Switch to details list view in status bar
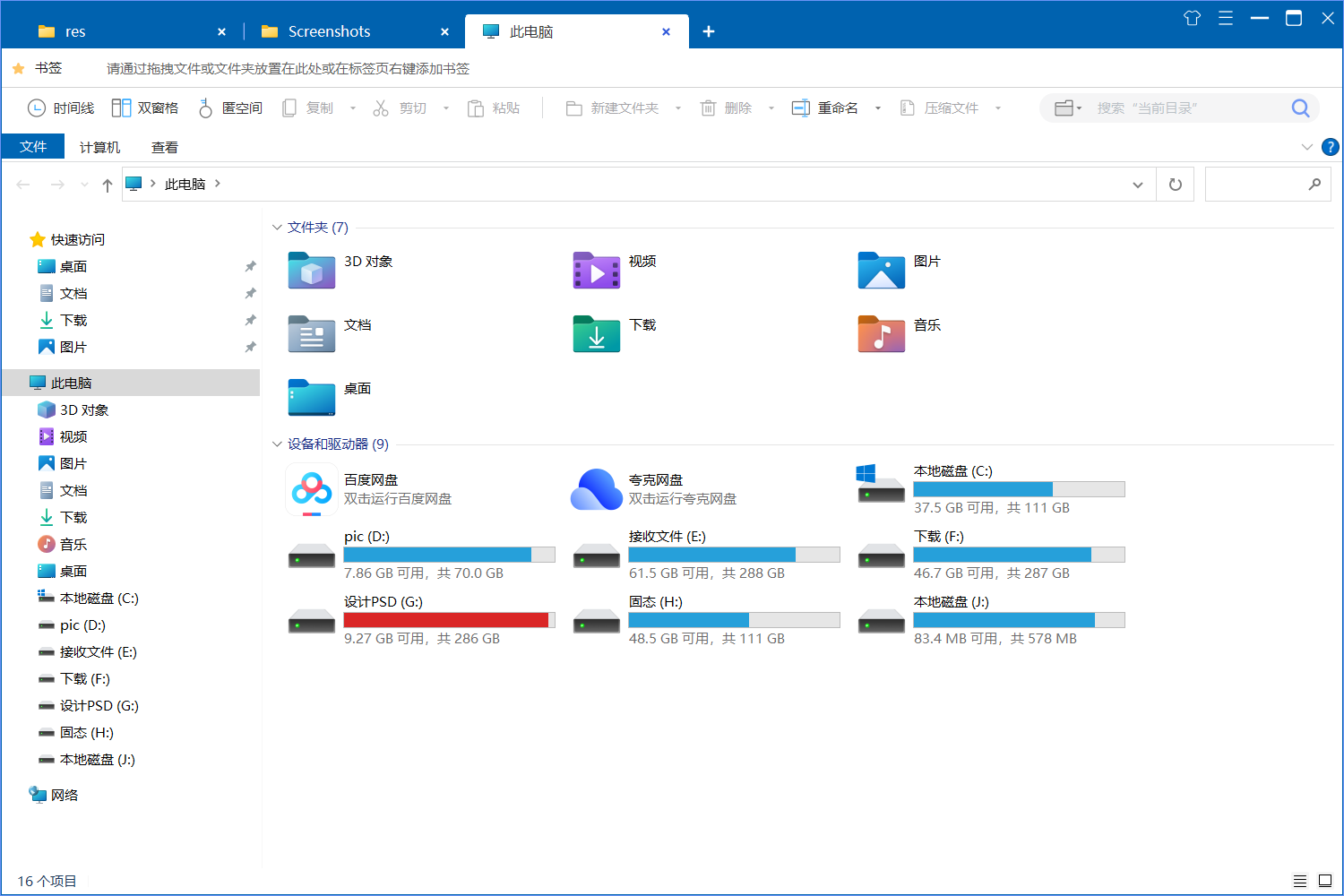 pos(1300,881)
